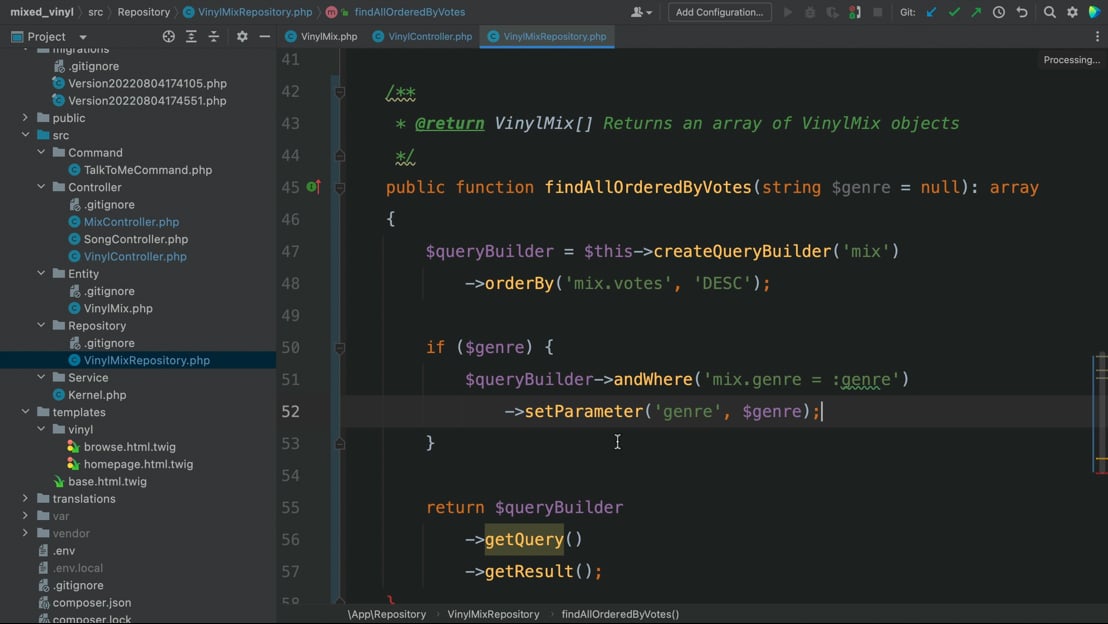Click Expand All icon in Project panel
1108x624 pixels.
(x=191, y=37)
